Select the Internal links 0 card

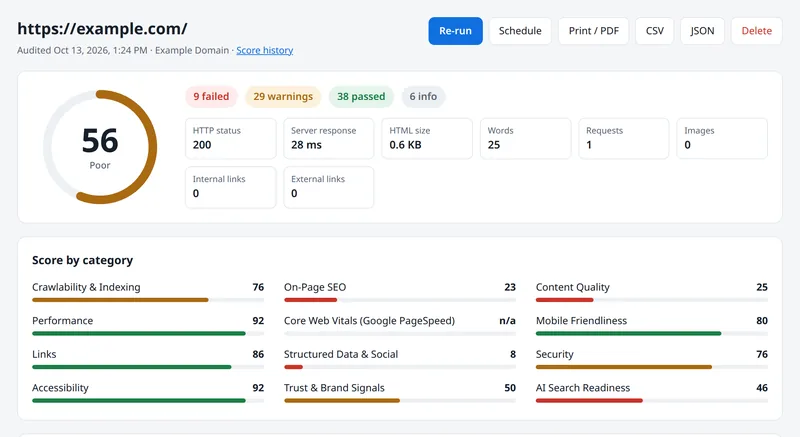point(231,187)
